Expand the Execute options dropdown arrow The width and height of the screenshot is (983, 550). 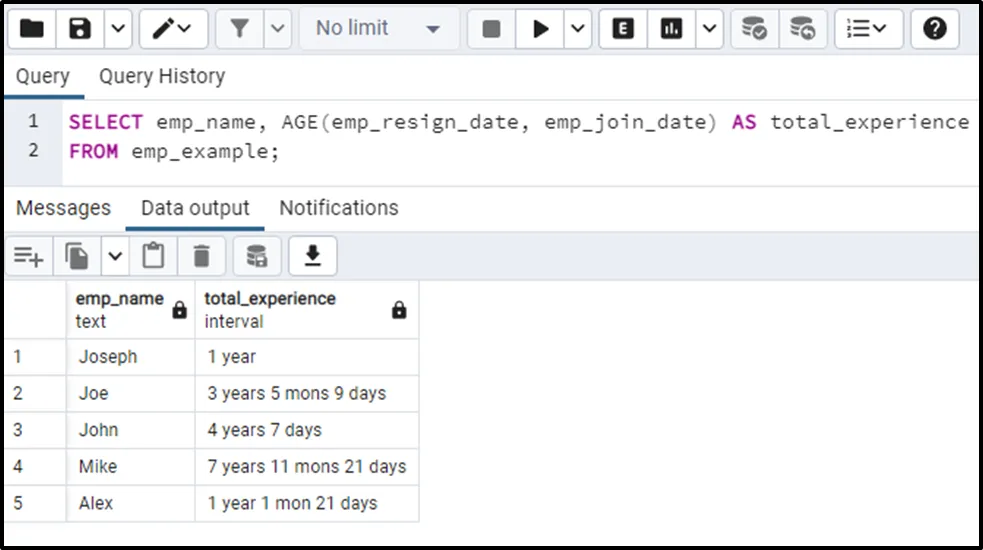pos(578,29)
